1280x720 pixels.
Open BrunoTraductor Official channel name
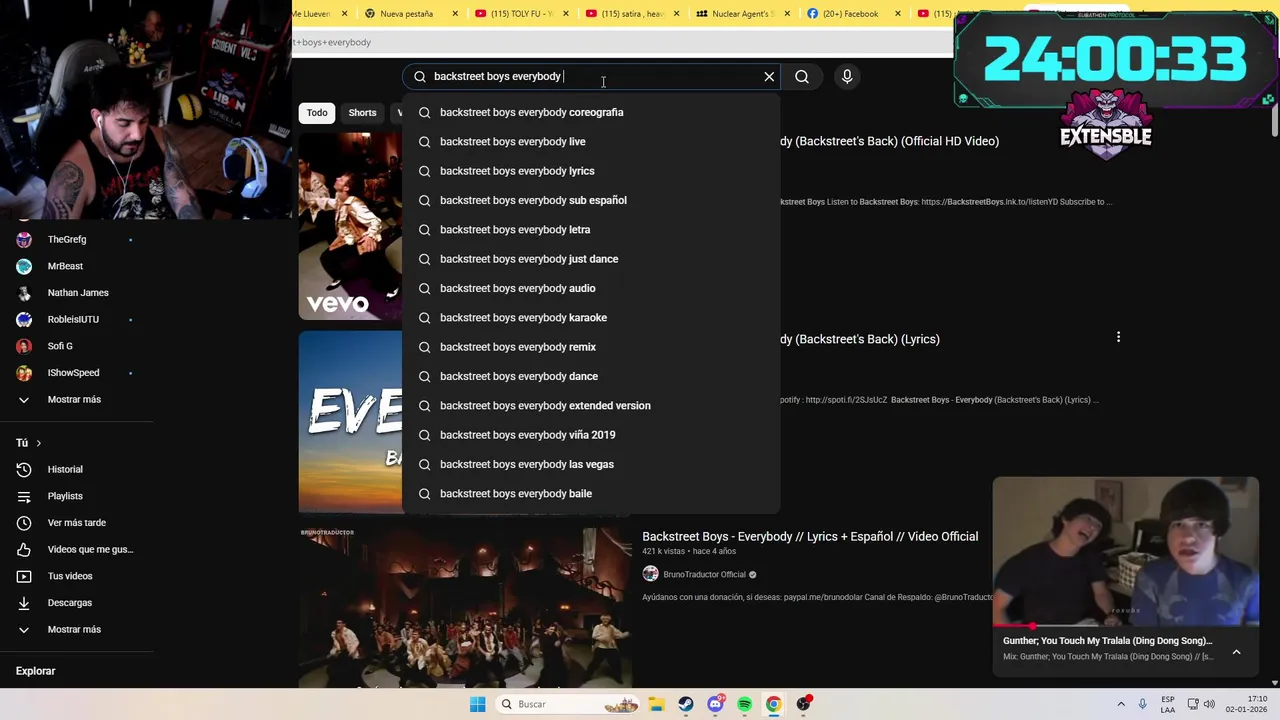[x=704, y=575]
